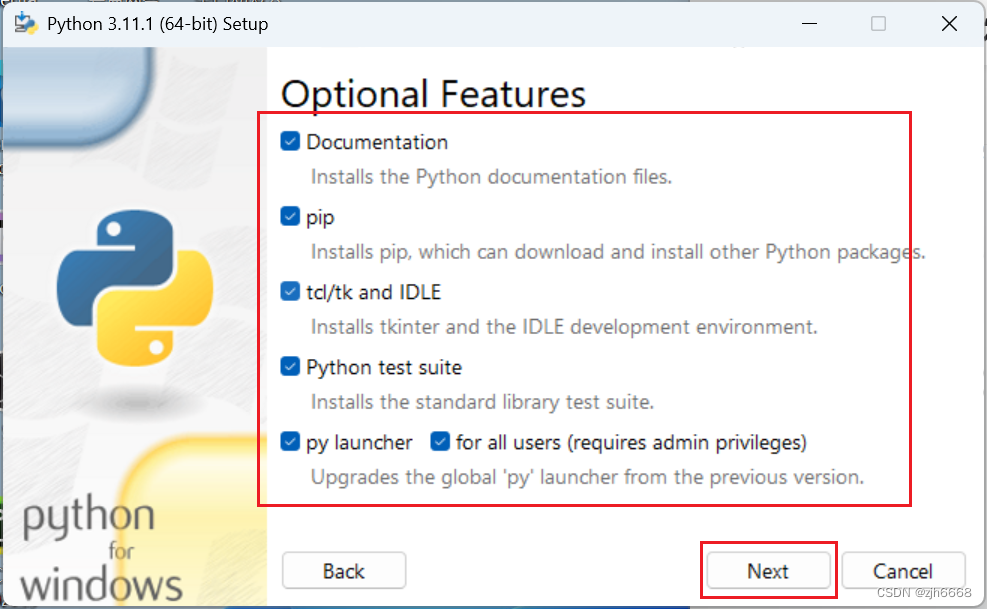Uncheck the Documentation checkbox
The image size is (987, 609).
[x=290, y=141]
